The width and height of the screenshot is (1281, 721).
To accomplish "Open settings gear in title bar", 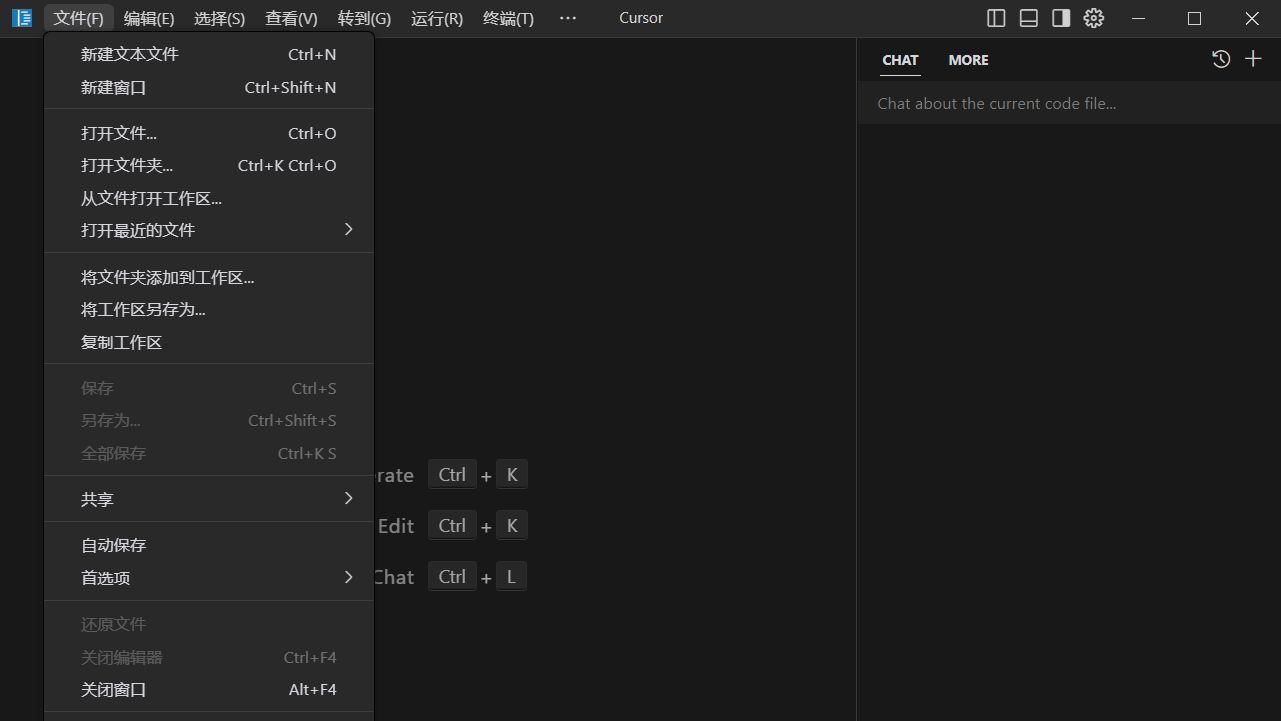I will pos(1094,18).
